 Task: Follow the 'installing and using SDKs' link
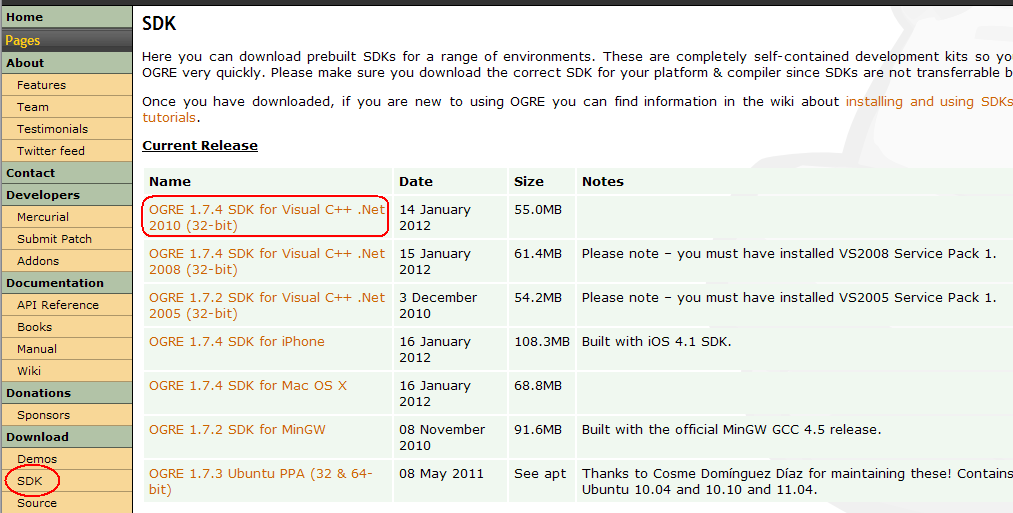coord(929,101)
